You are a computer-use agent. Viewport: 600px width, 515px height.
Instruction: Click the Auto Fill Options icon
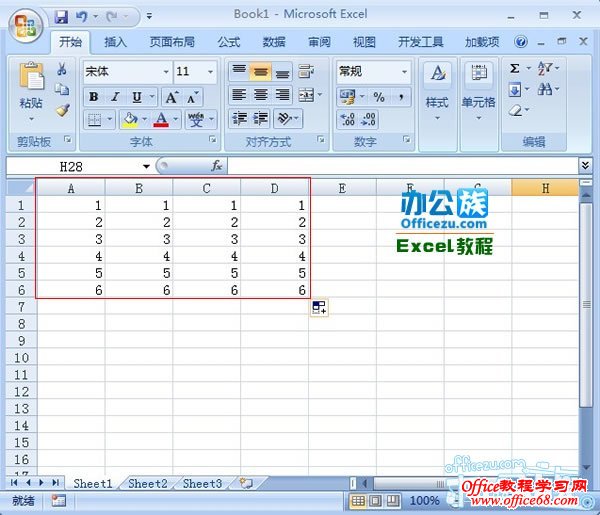point(319,307)
